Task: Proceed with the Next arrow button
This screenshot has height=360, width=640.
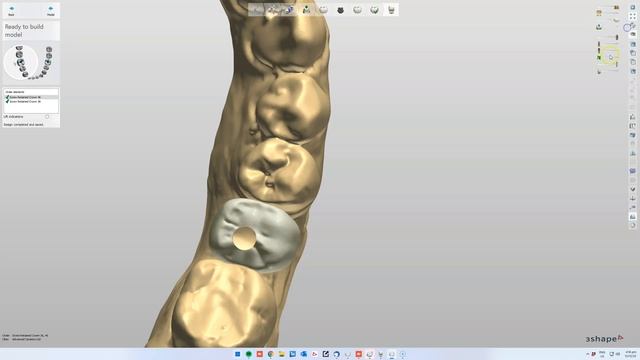Action: (x=51, y=11)
